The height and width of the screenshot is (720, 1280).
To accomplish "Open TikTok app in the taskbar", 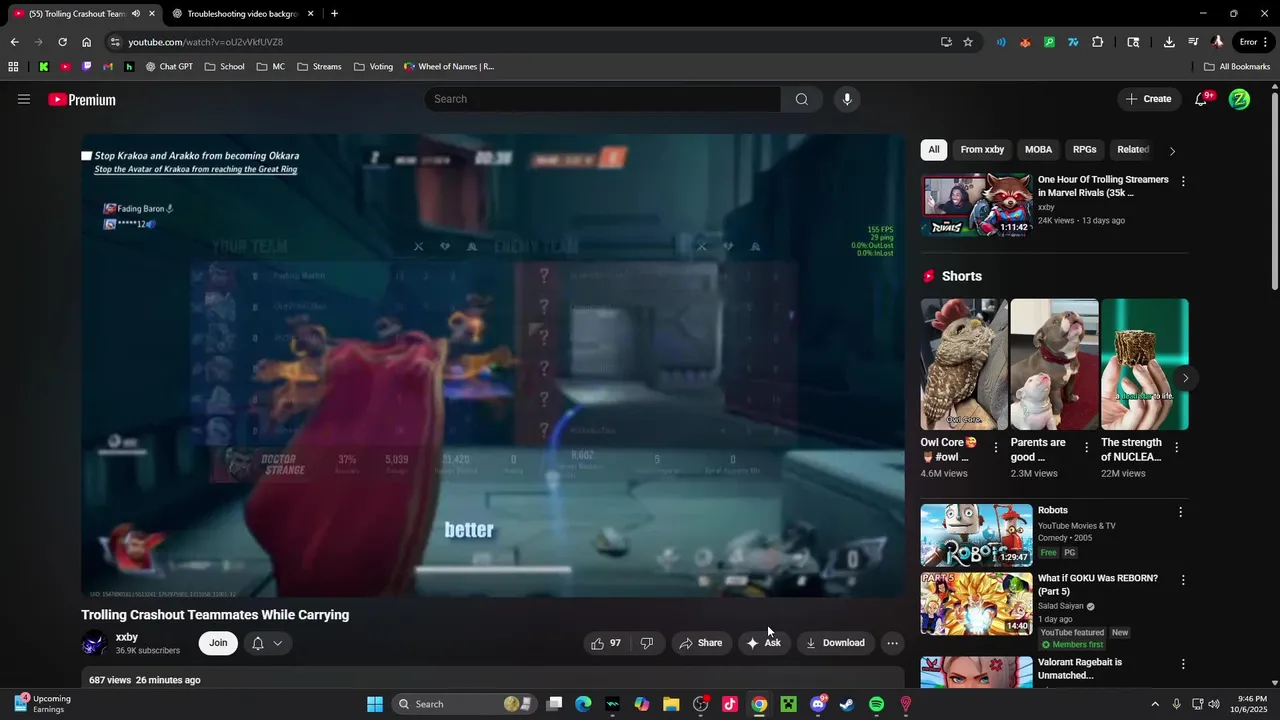I will [x=730, y=704].
